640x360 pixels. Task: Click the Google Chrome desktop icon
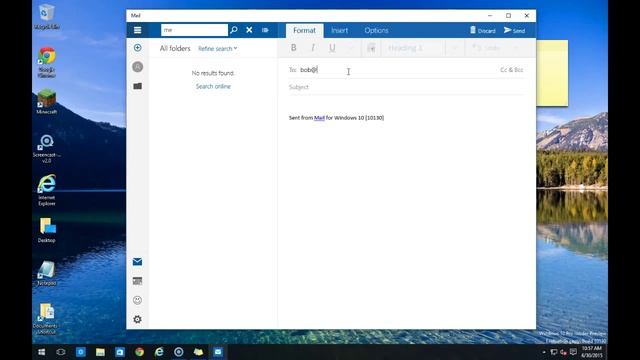click(x=47, y=62)
